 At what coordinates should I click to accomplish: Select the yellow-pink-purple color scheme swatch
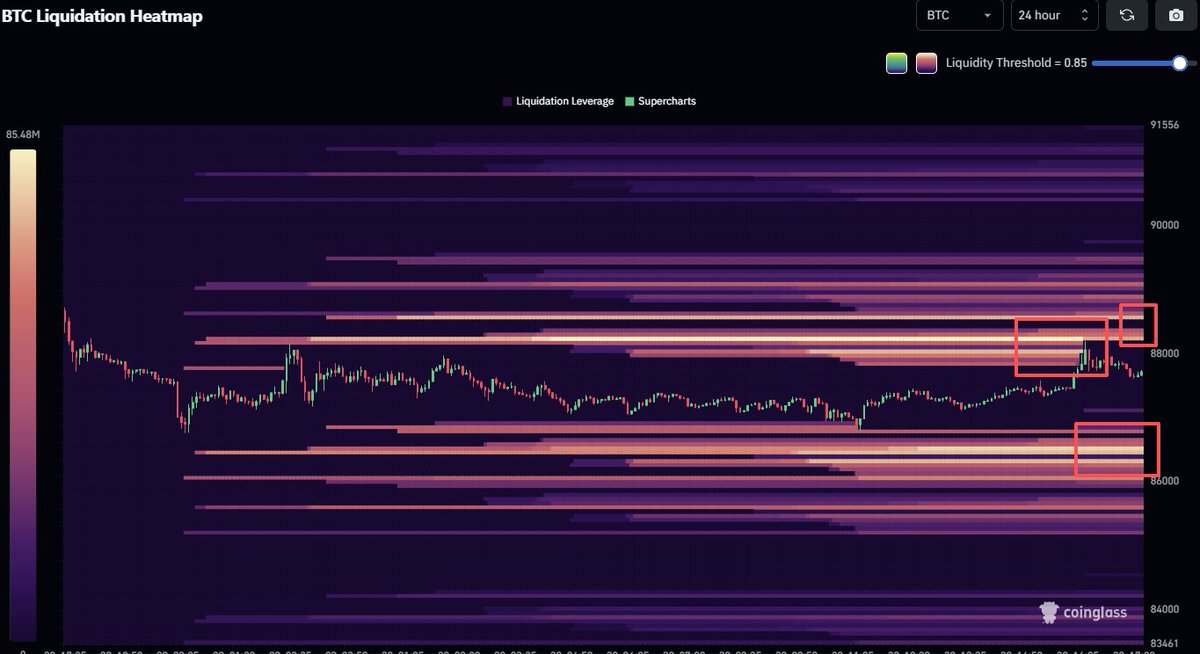(x=926, y=63)
